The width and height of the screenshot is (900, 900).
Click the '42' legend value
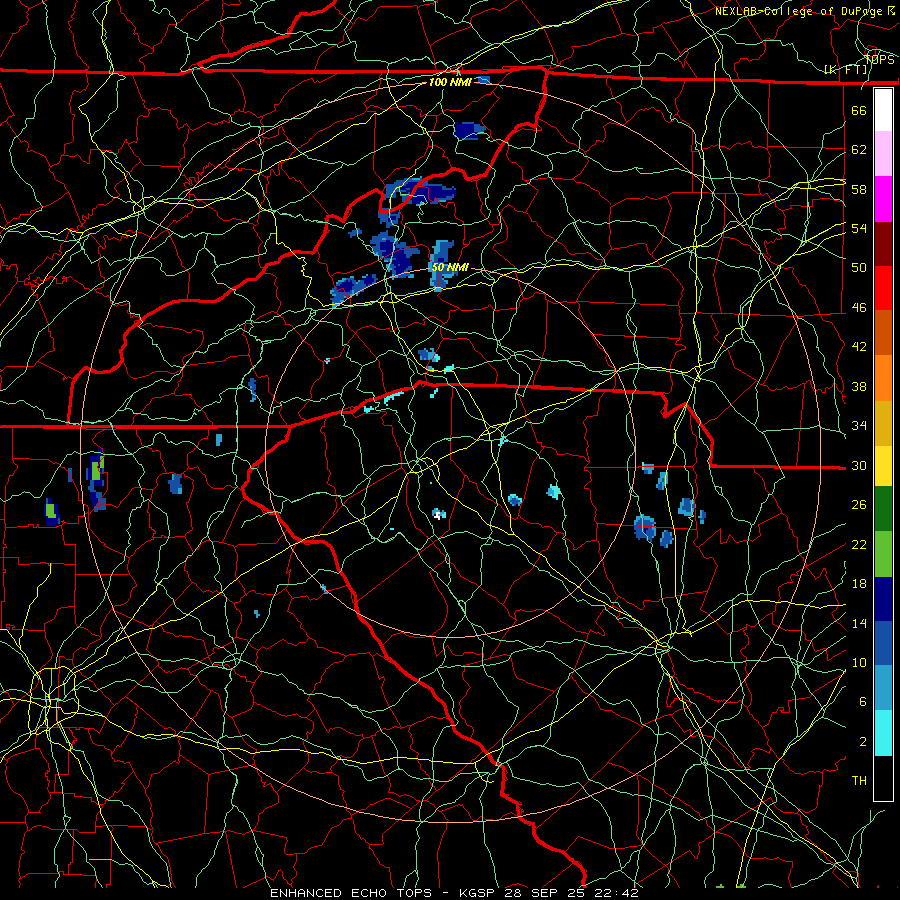pyautogui.click(x=859, y=347)
